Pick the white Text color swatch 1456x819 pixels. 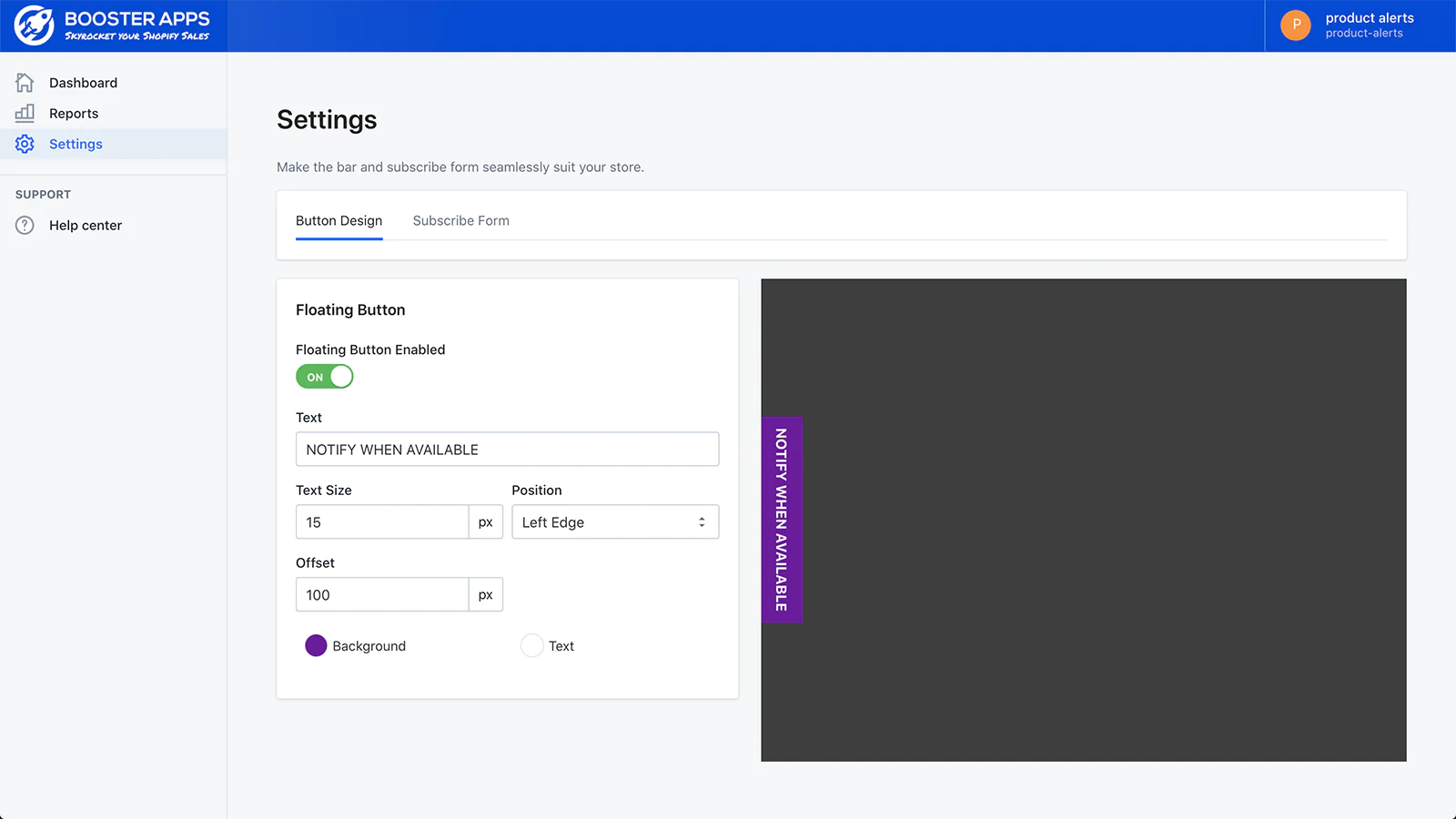[x=531, y=646]
